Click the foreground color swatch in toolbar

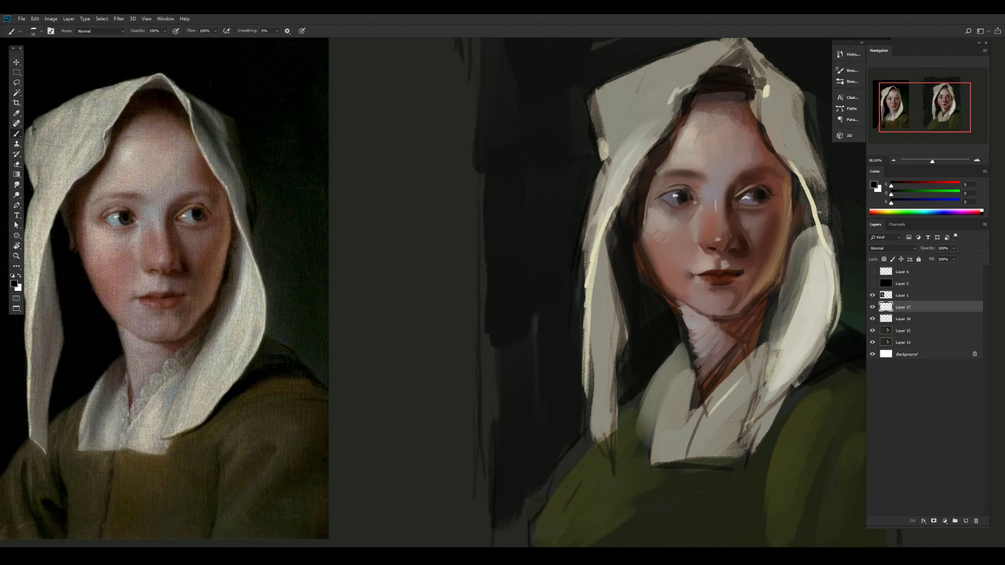14,284
